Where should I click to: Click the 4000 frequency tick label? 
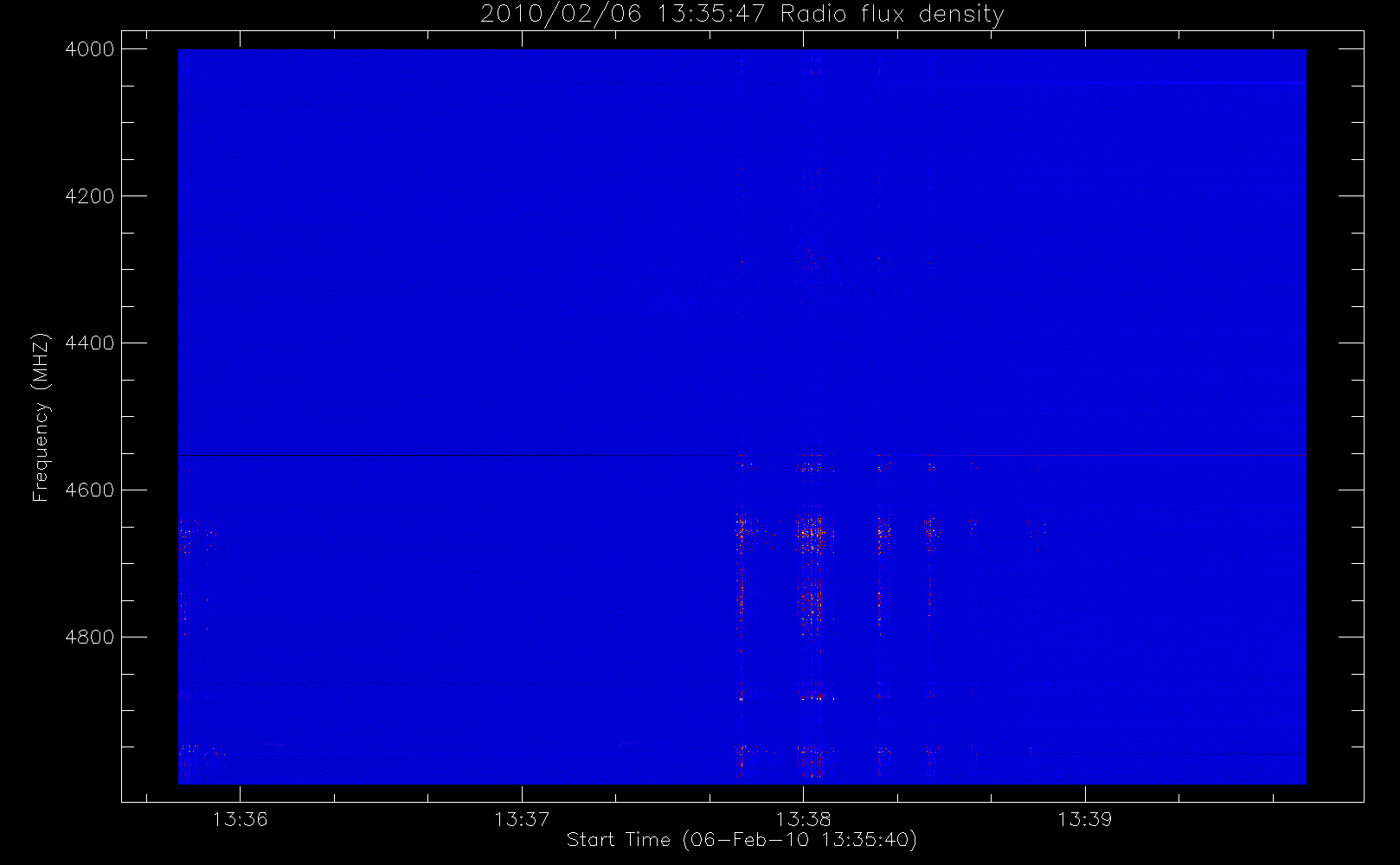point(90,49)
